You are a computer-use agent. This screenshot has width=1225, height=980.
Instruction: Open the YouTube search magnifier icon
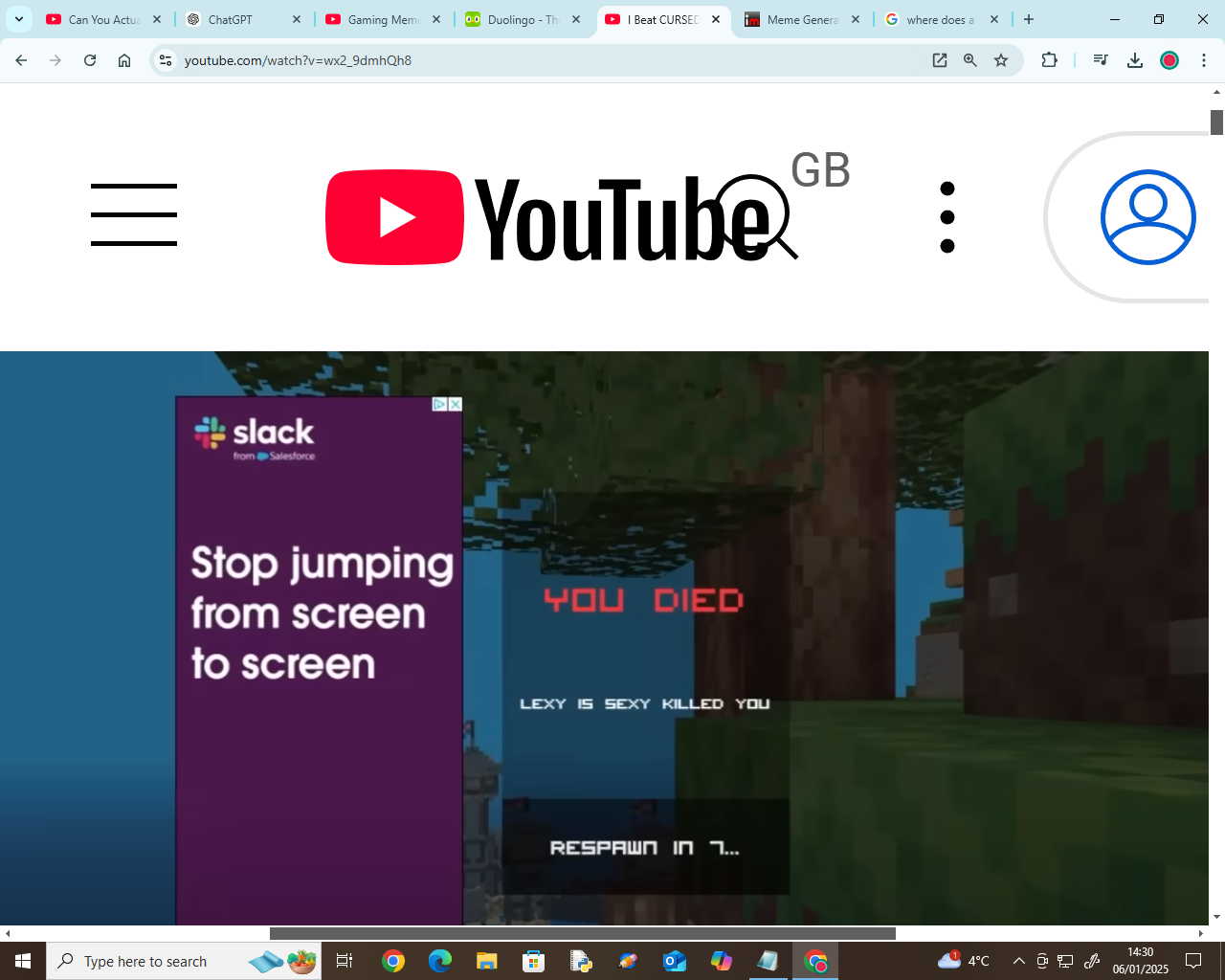pyautogui.click(x=756, y=217)
